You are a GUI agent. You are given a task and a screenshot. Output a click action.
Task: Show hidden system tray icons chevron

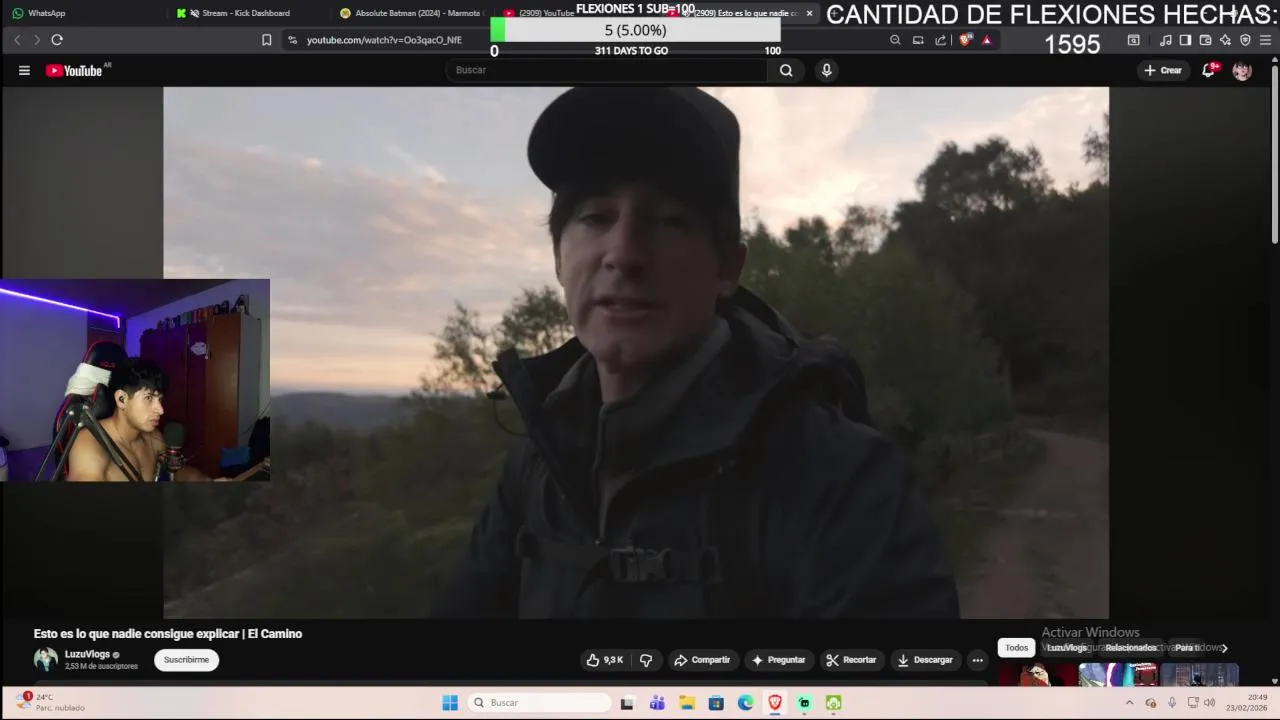[1130, 703]
